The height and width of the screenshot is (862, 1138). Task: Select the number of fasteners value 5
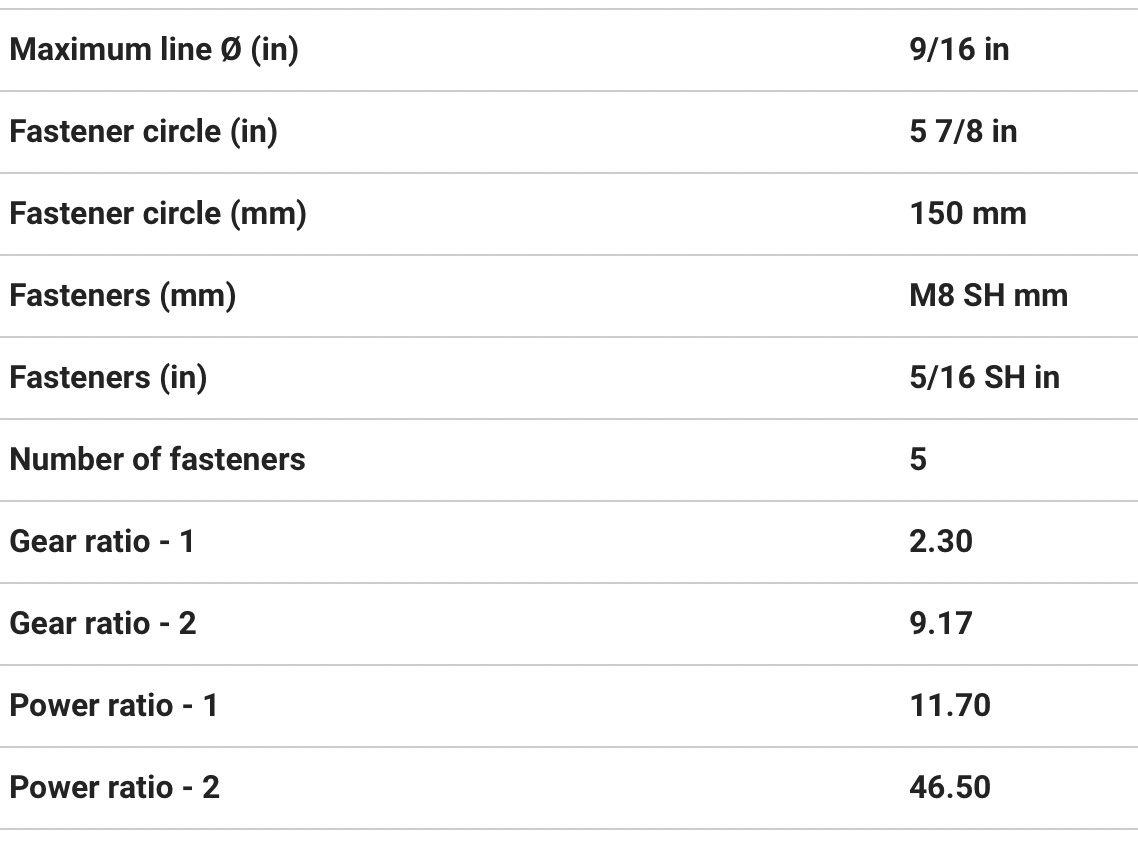pyautogui.click(x=918, y=460)
